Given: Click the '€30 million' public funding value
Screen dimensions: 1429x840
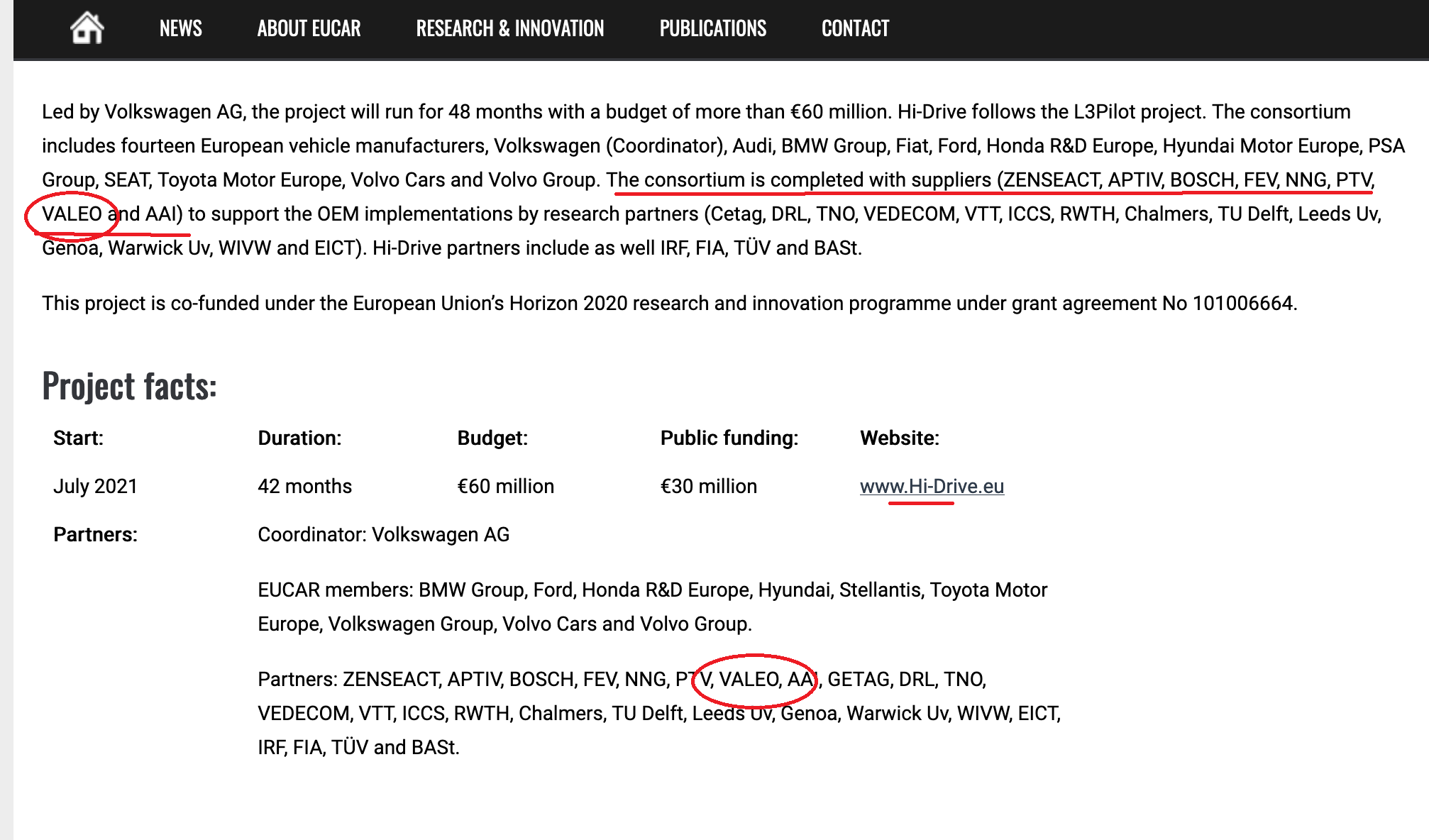Looking at the screenshot, I should [x=708, y=486].
